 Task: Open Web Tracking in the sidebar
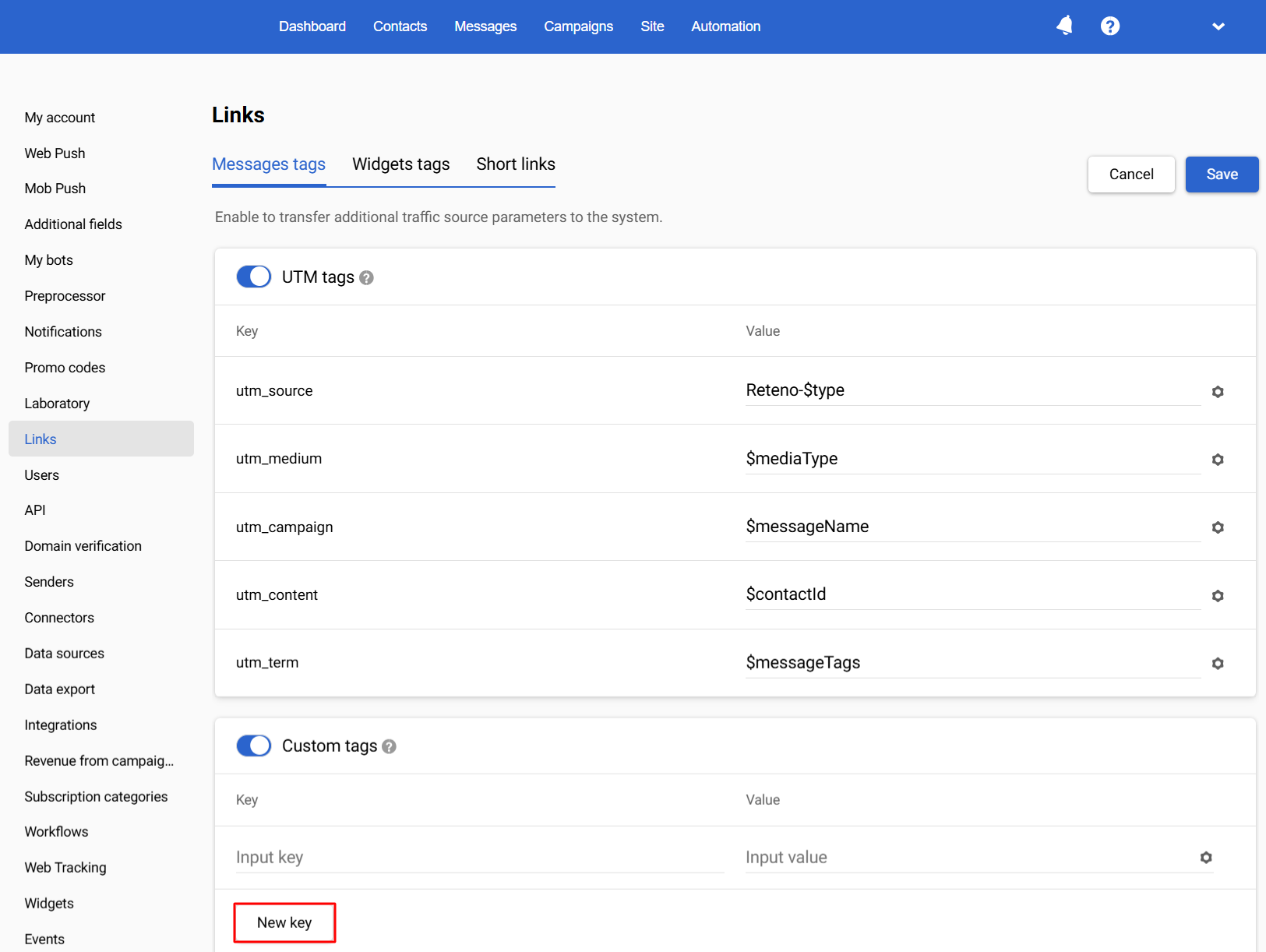pyautogui.click(x=65, y=868)
